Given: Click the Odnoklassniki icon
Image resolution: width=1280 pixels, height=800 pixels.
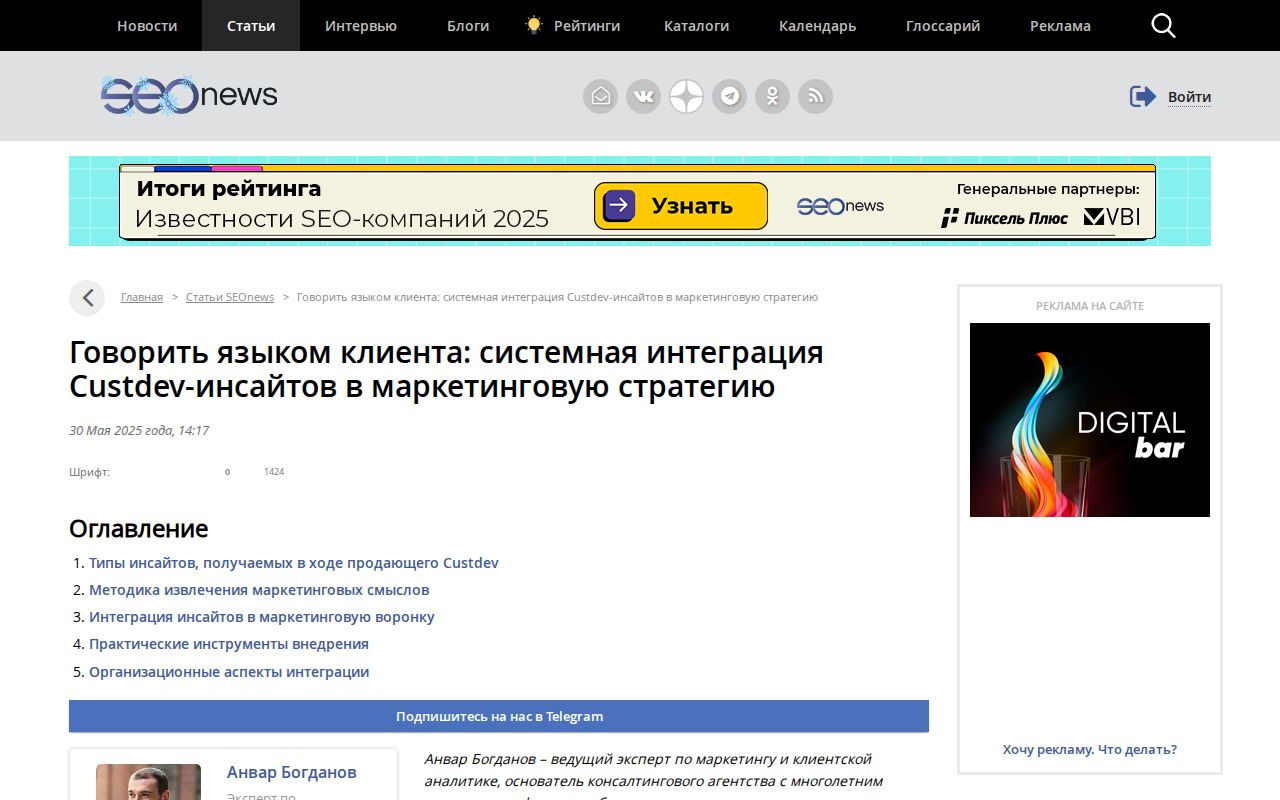Looking at the screenshot, I should pyautogui.click(x=772, y=97).
